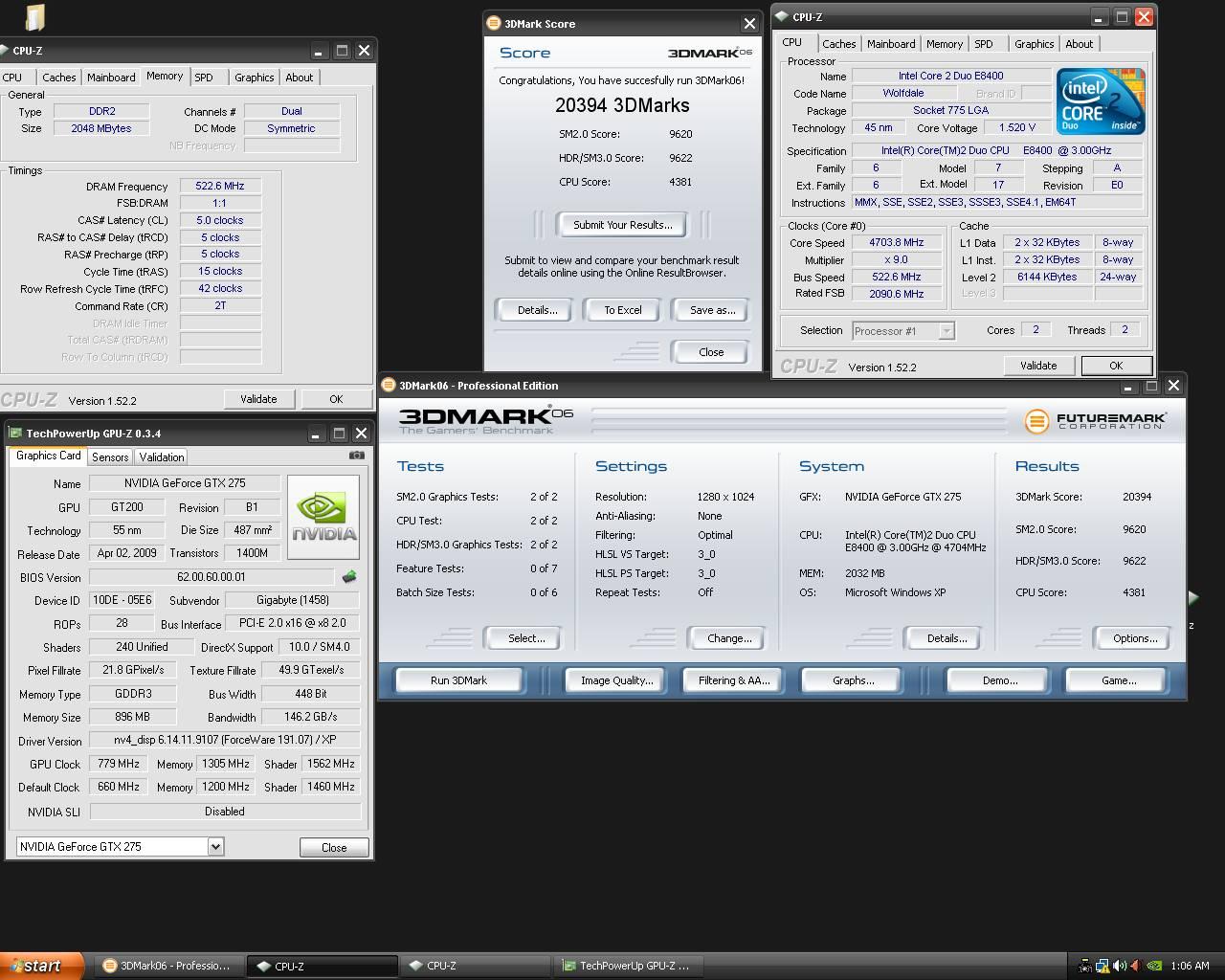
Task: Click Submit Your Results button
Action: [623, 225]
